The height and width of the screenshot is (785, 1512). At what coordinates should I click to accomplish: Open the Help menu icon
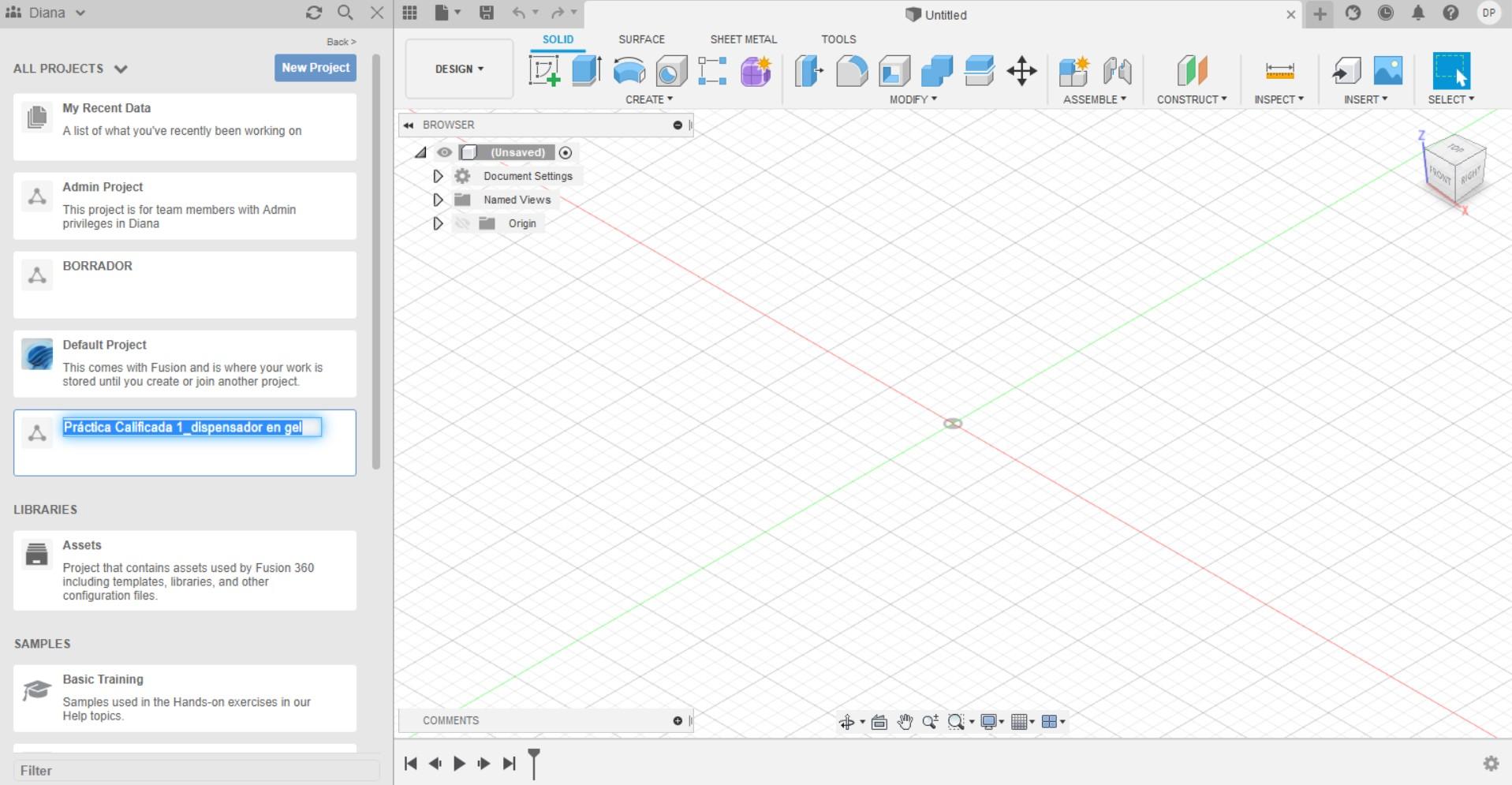1450,13
